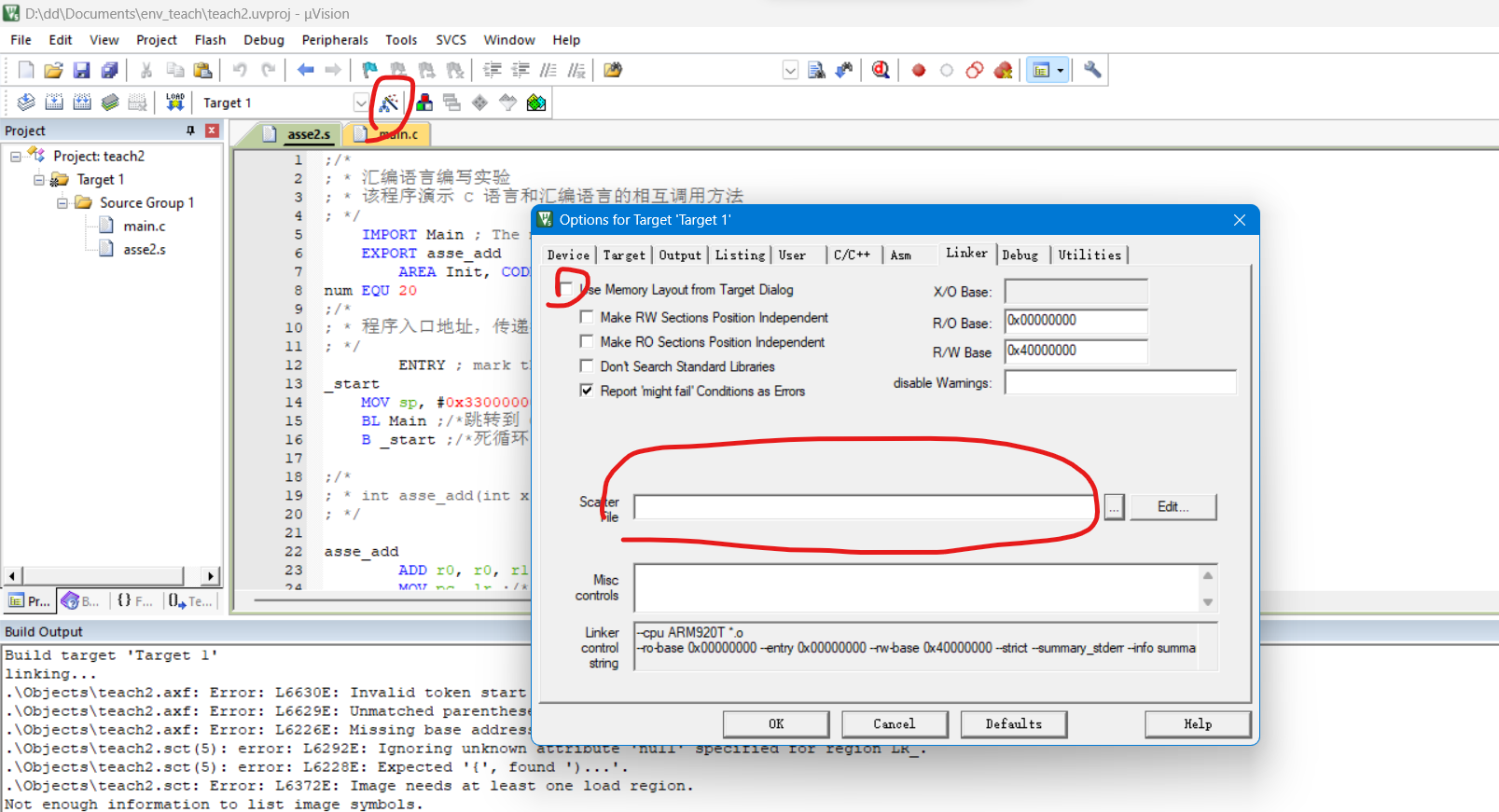This screenshot has height=812, width=1499.
Task: Open the SVCS menu
Action: pyautogui.click(x=451, y=40)
